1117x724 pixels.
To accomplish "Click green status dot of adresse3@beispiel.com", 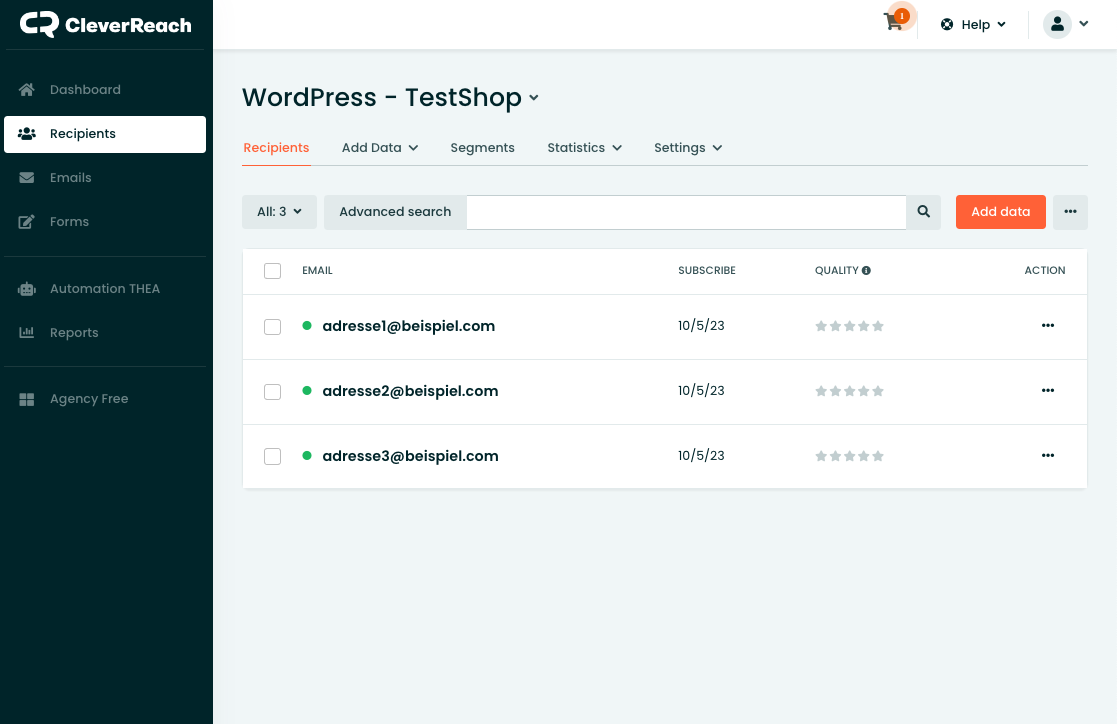I will point(307,455).
